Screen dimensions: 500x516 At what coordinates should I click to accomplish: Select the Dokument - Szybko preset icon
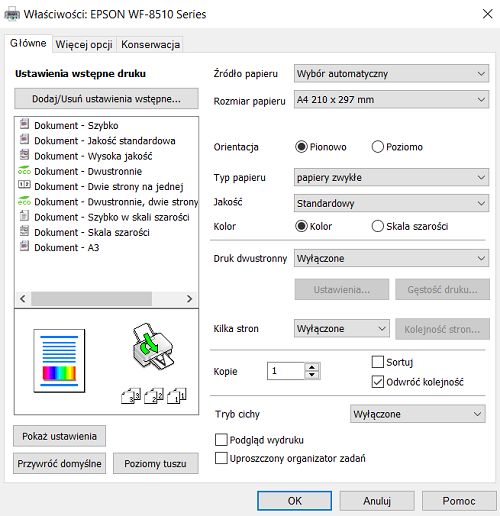[24, 124]
